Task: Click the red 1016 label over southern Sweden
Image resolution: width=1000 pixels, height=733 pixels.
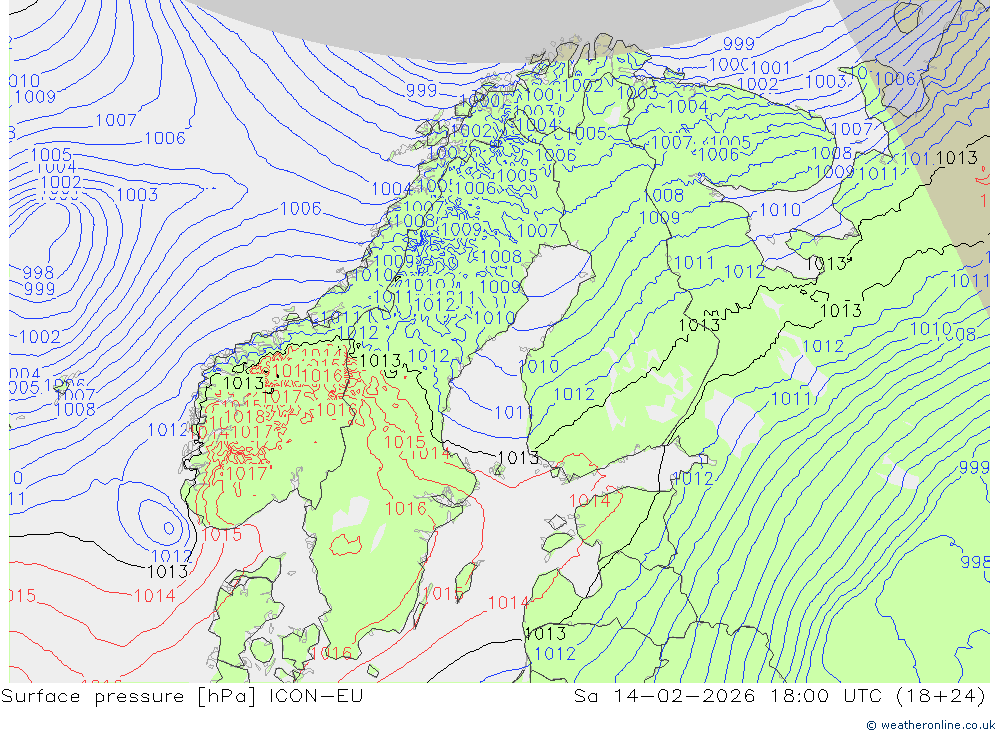Action: tap(406, 508)
